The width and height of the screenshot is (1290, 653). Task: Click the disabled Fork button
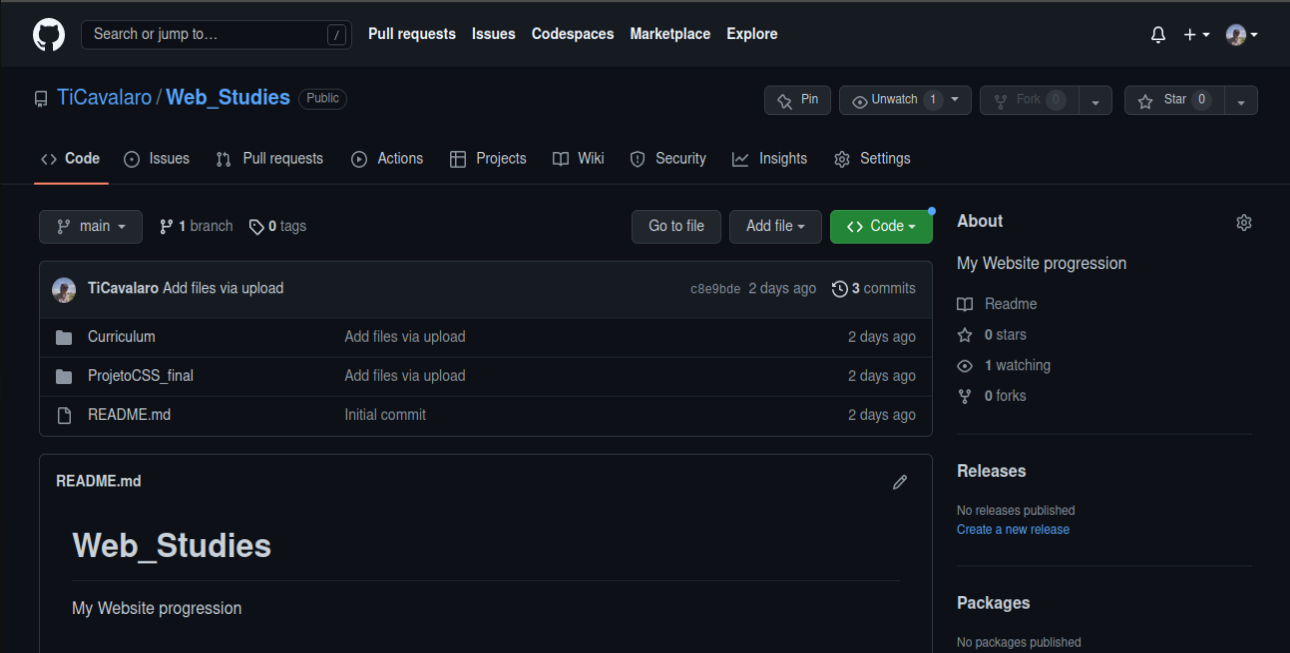pos(1029,100)
